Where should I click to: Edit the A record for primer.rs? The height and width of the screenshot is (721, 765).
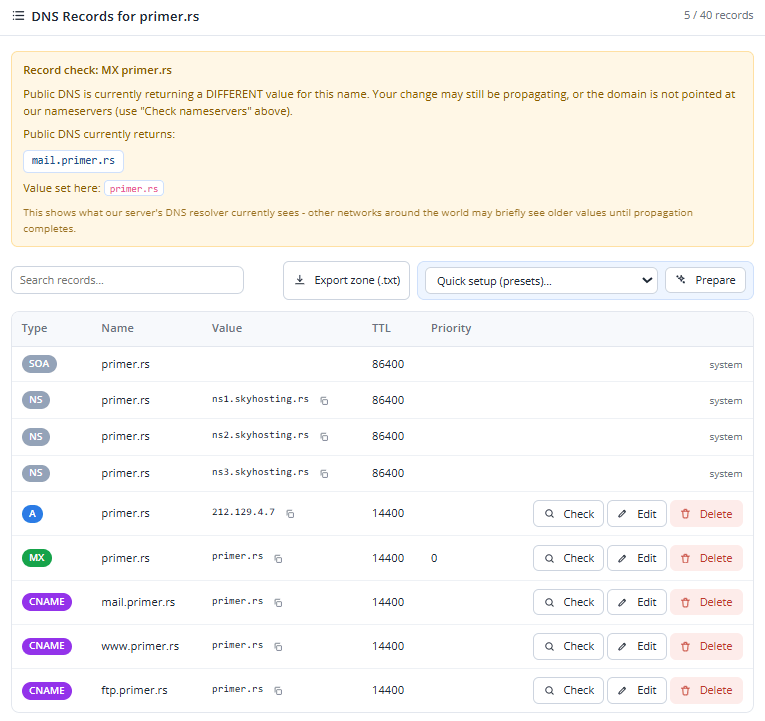pyautogui.click(x=637, y=514)
